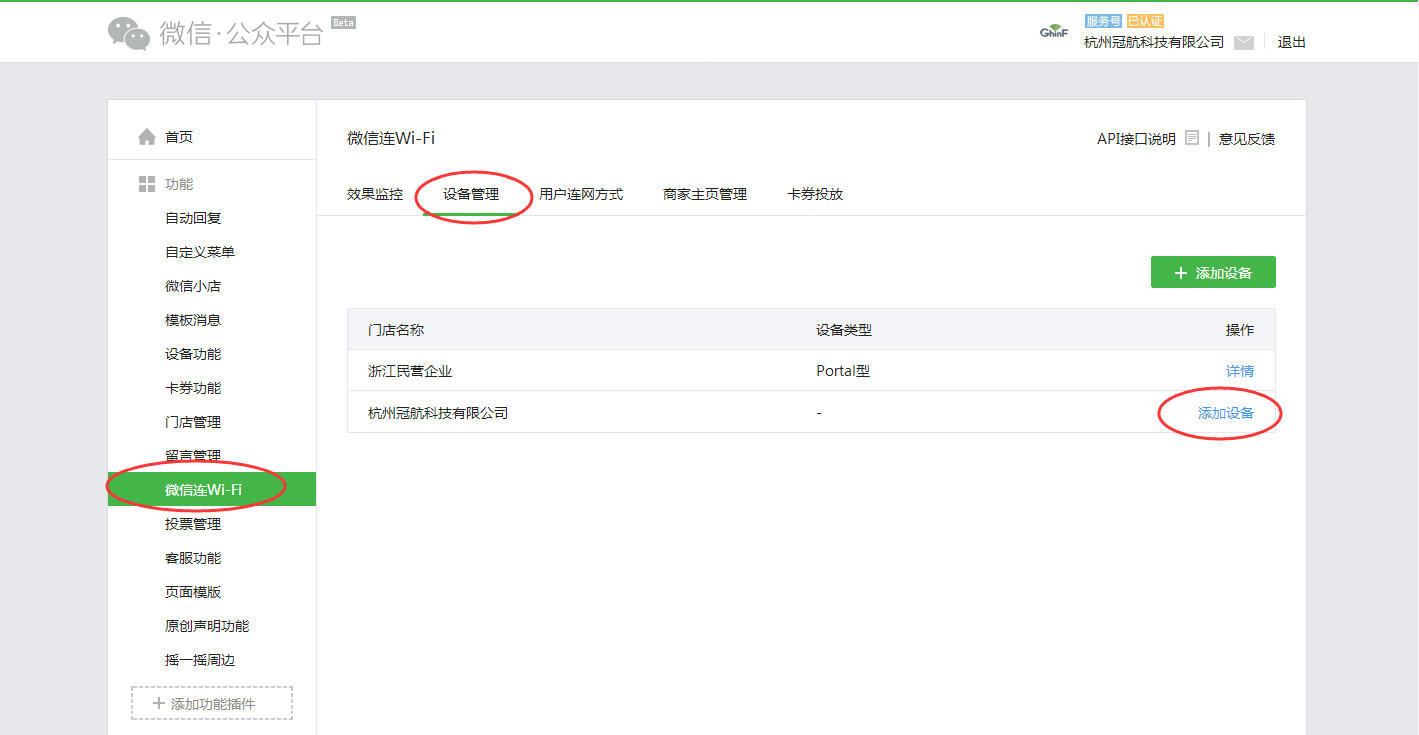Image resolution: width=1419 pixels, height=735 pixels.
Task: Open the mail envelope icon in header
Action: (x=1243, y=43)
